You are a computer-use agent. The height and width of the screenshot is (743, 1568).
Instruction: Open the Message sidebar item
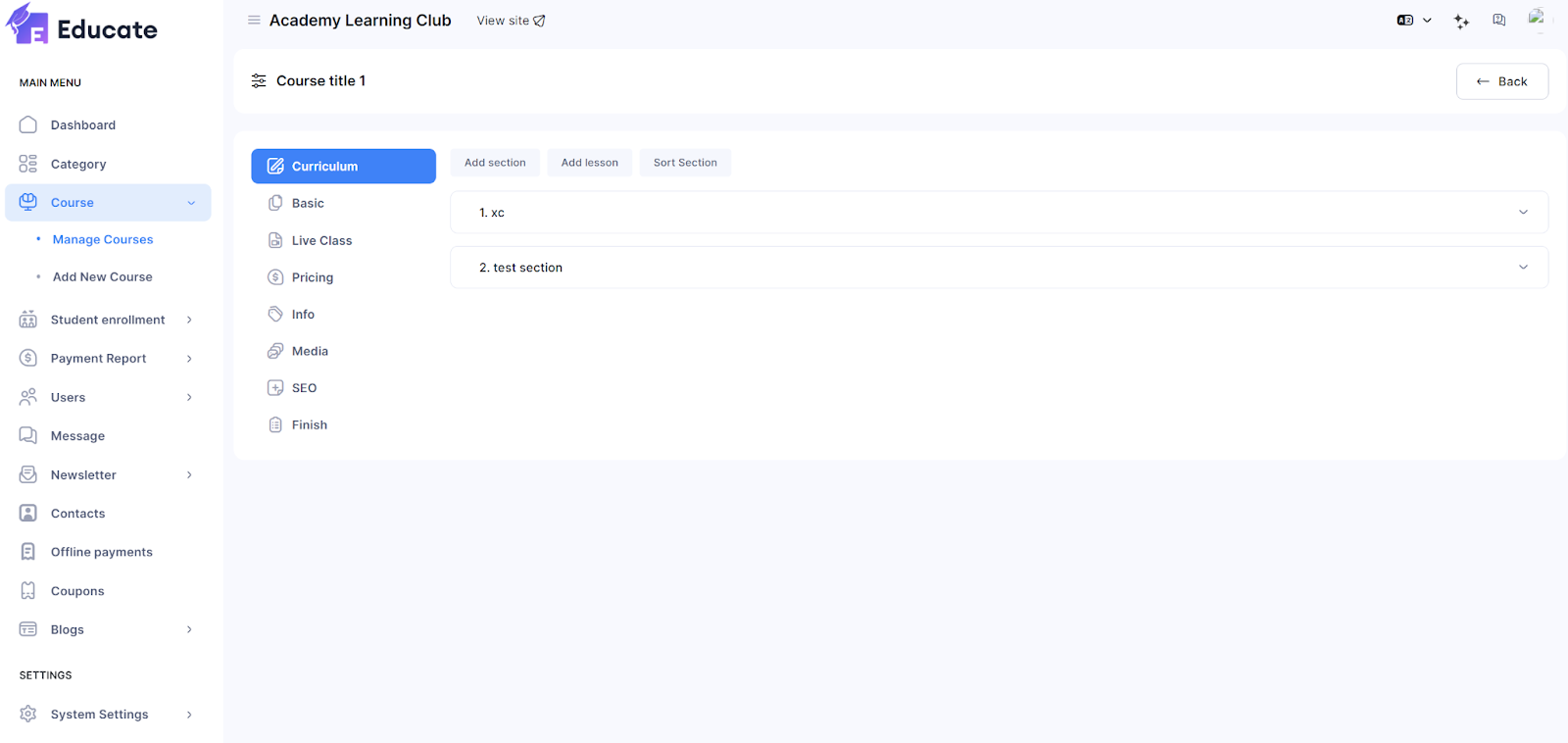77,436
